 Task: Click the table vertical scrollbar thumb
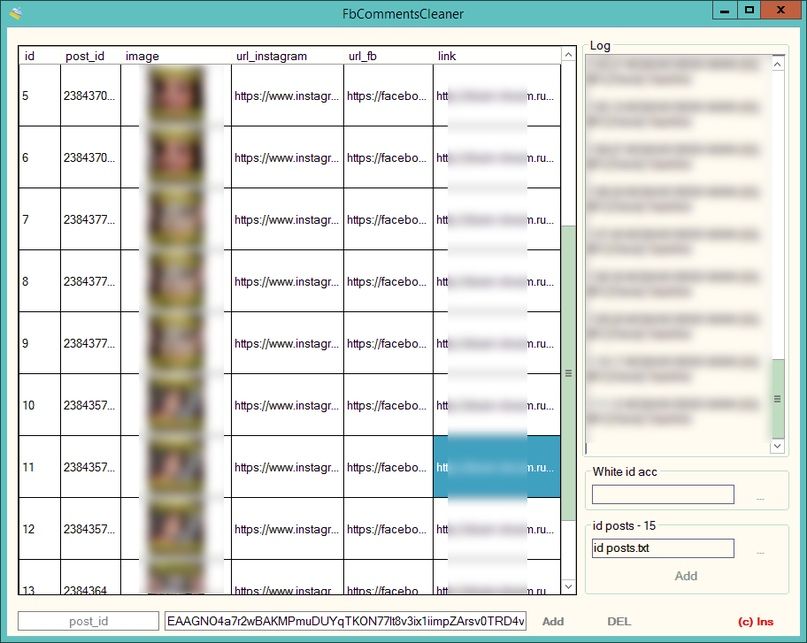[568, 373]
